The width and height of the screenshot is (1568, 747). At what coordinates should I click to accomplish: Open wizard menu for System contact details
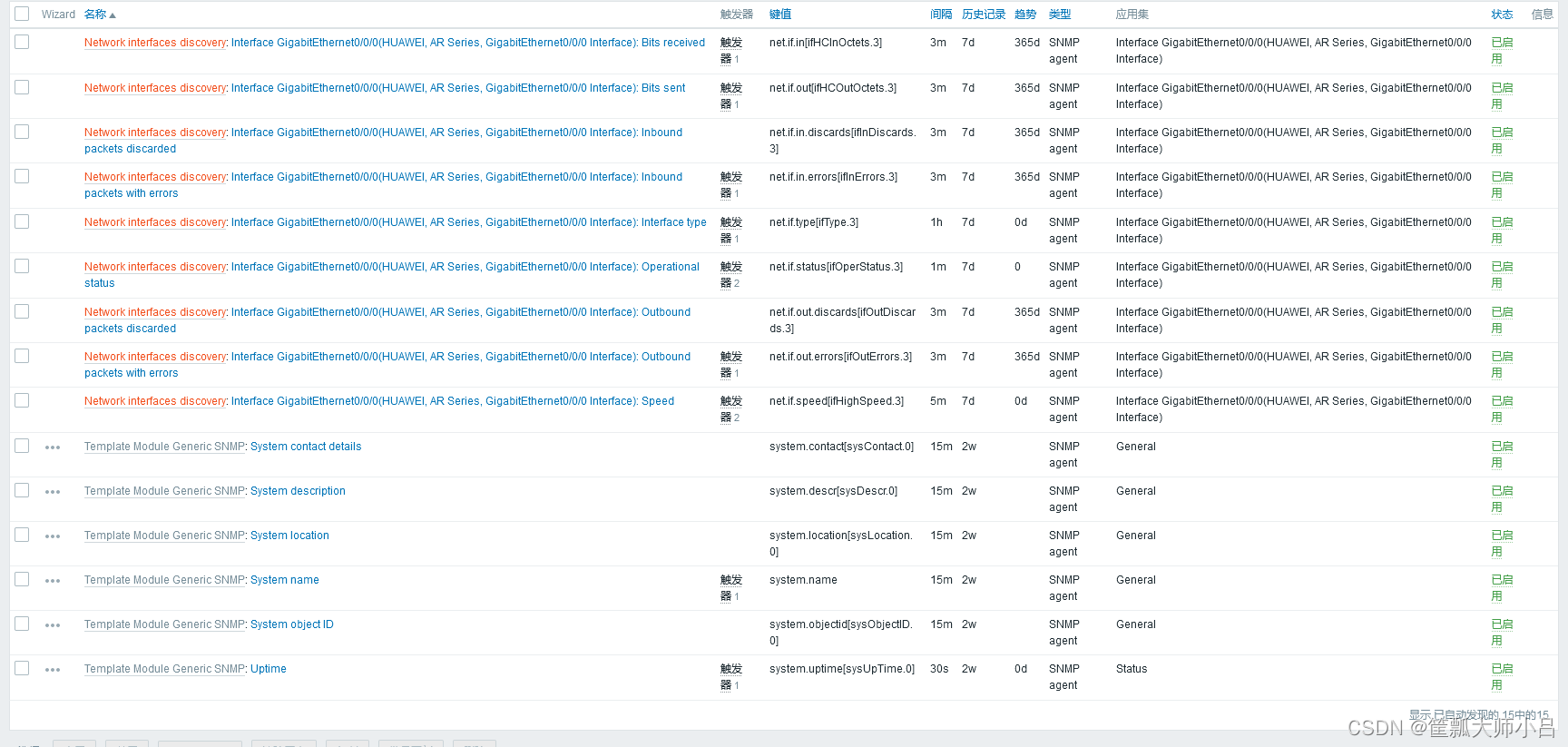click(x=53, y=447)
